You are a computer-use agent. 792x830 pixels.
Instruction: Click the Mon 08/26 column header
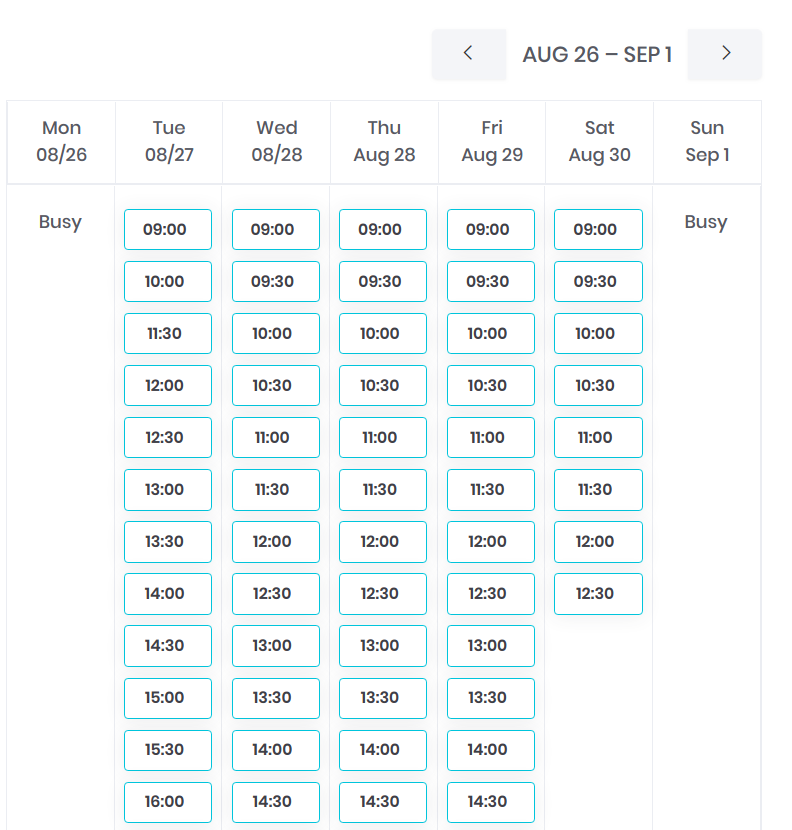coord(60,142)
